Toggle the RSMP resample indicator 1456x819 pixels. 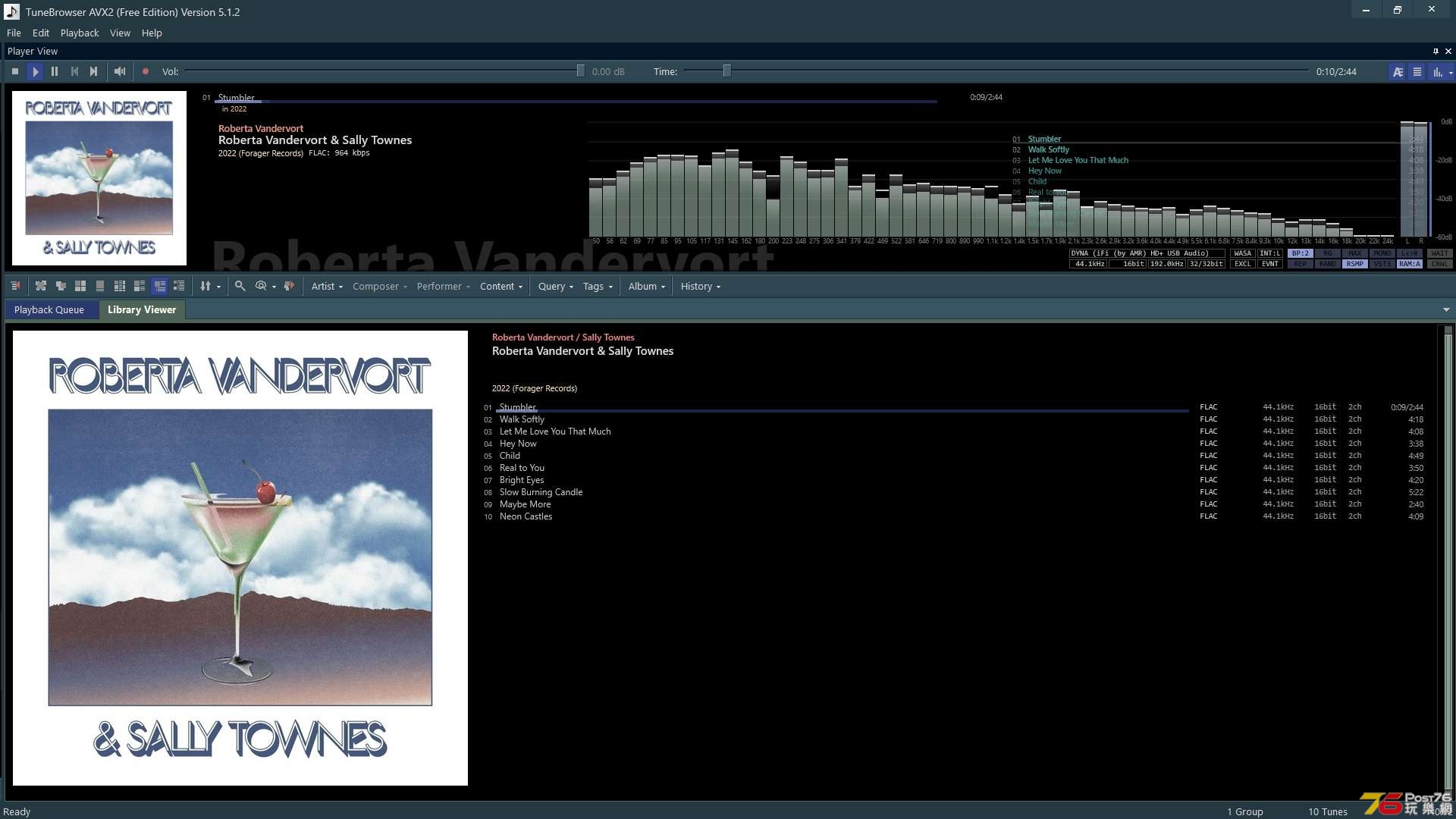(1355, 264)
